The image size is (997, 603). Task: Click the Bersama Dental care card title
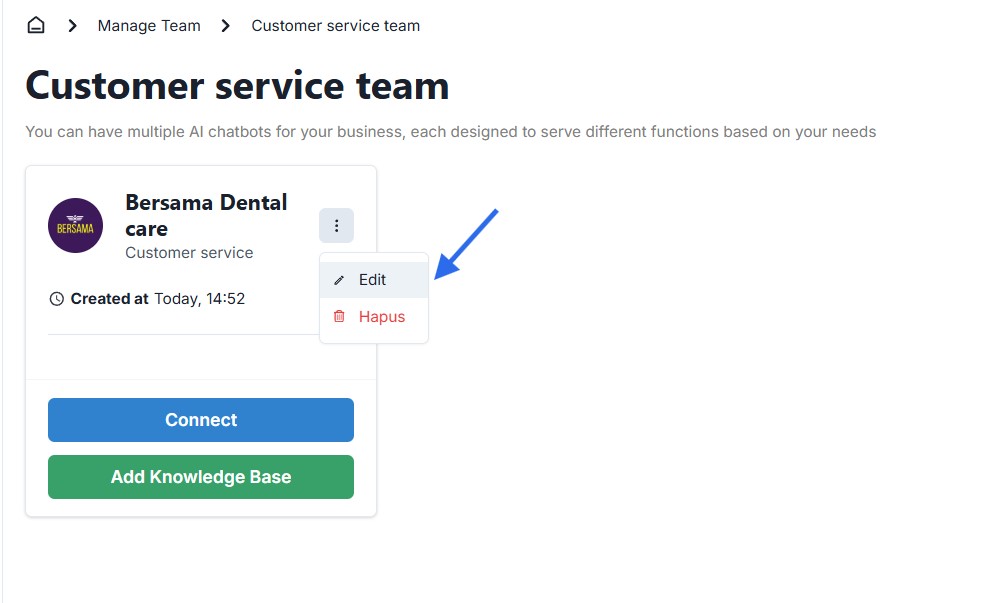pyautogui.click(x=205, y=215)
